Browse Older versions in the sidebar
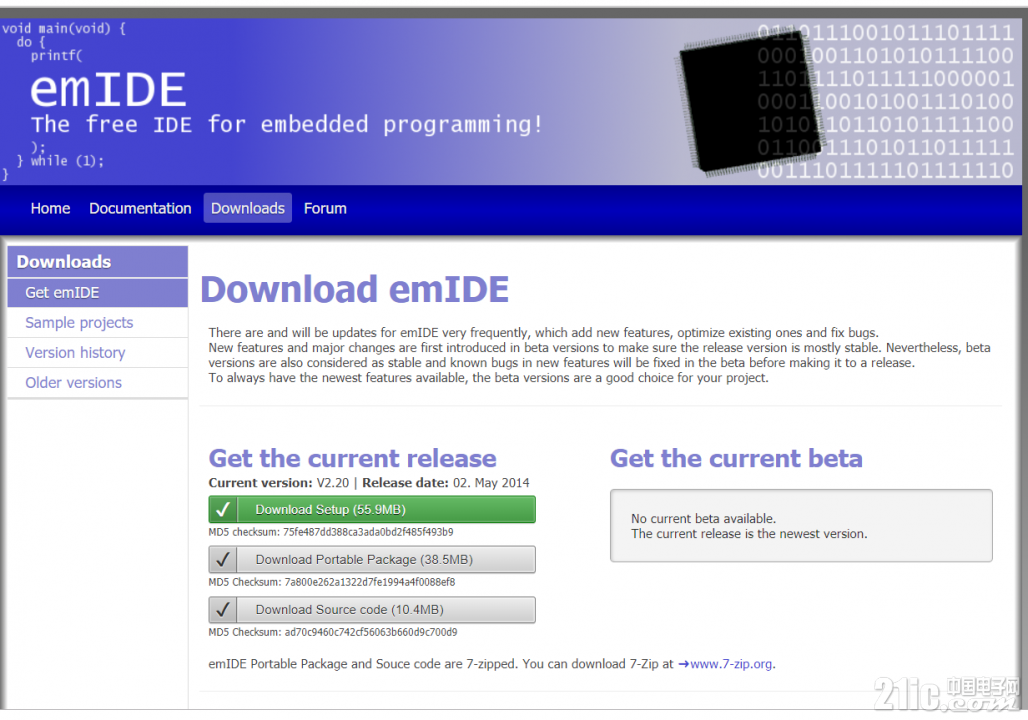The image size is (1028, 720). [98, 383]
